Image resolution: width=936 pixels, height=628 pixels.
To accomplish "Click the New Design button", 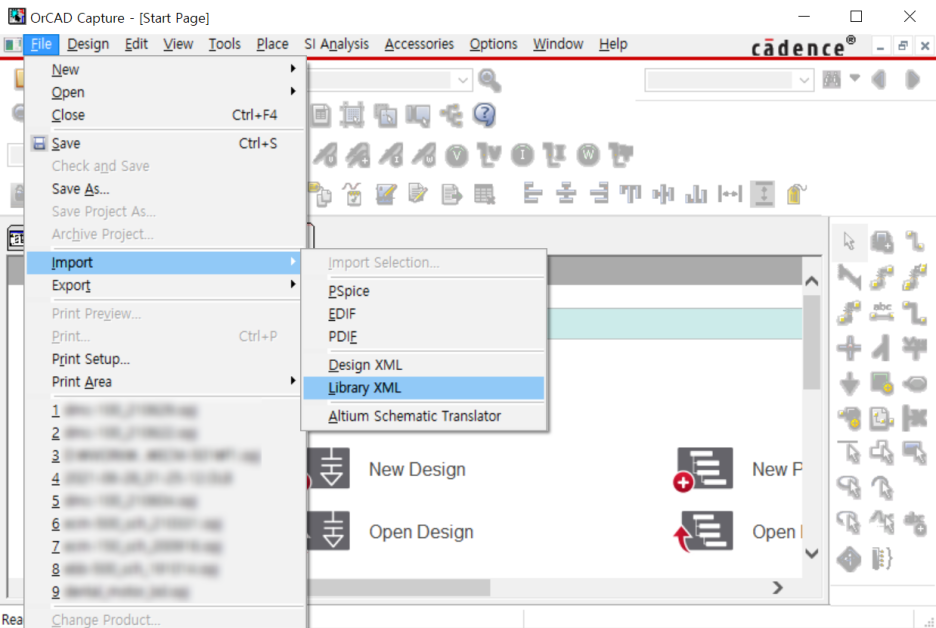I will coord(417,470).
